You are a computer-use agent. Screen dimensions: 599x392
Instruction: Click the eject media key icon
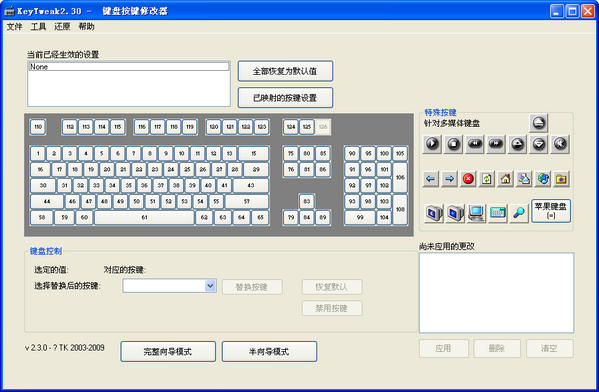[x=539, y=123]
